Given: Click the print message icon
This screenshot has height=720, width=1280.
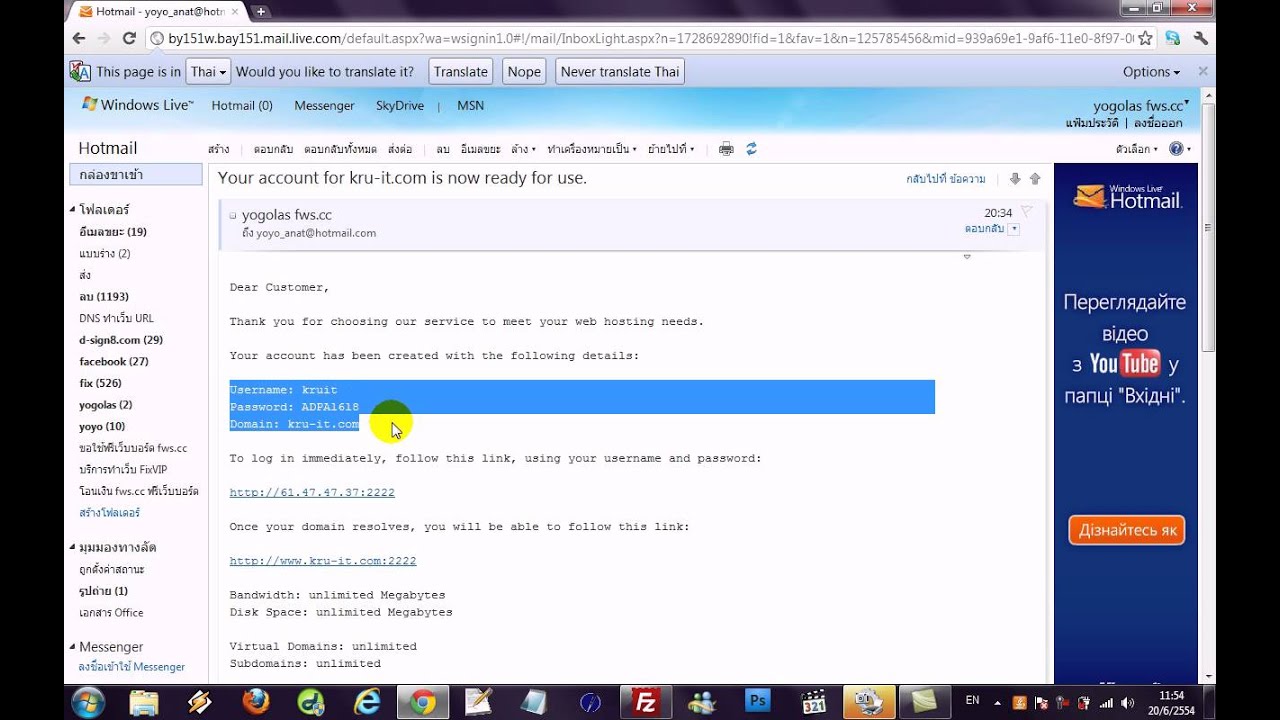Looking at the screenshot, I should [x=726, y=149].
